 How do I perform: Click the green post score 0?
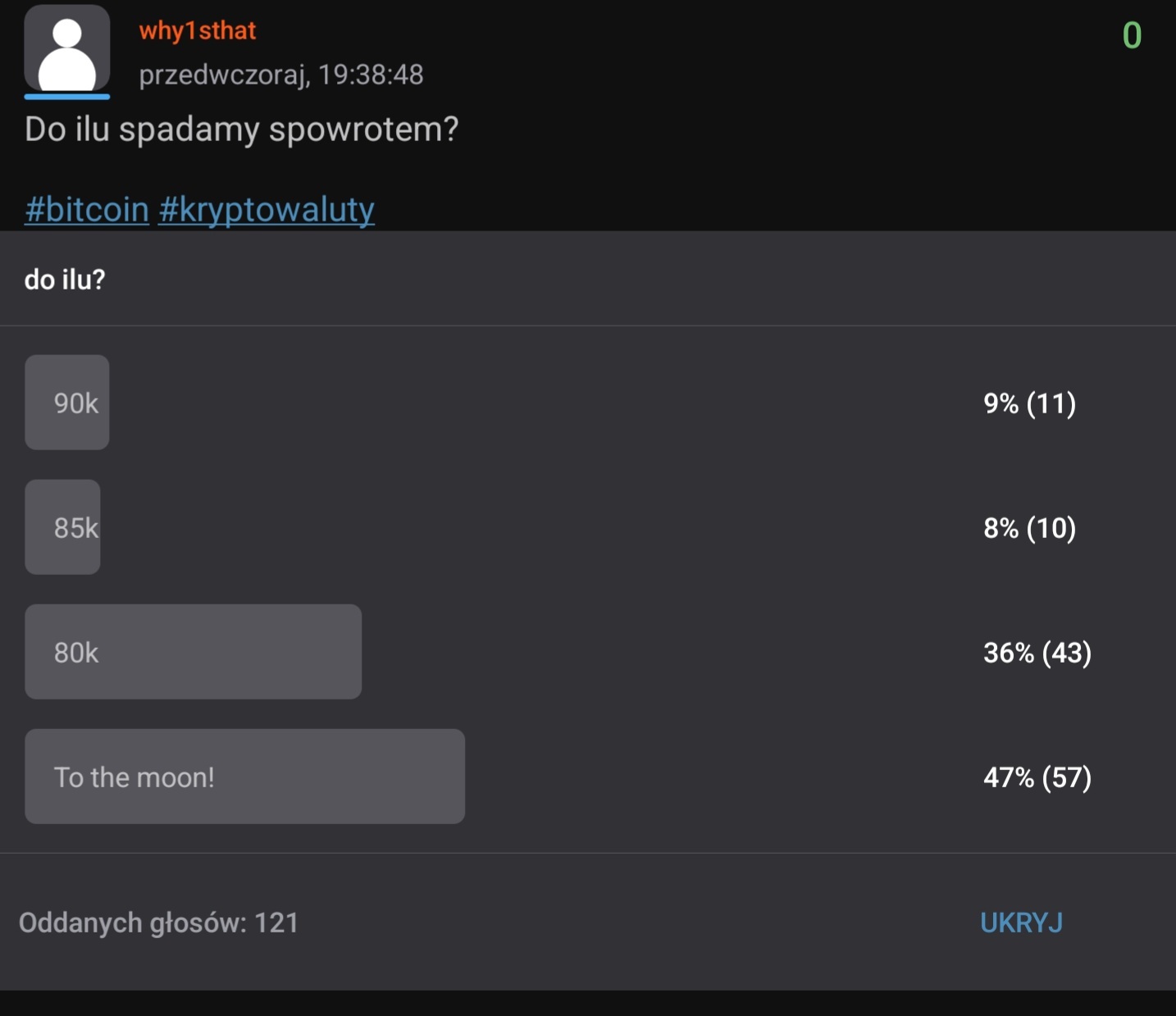(1132, 35)
